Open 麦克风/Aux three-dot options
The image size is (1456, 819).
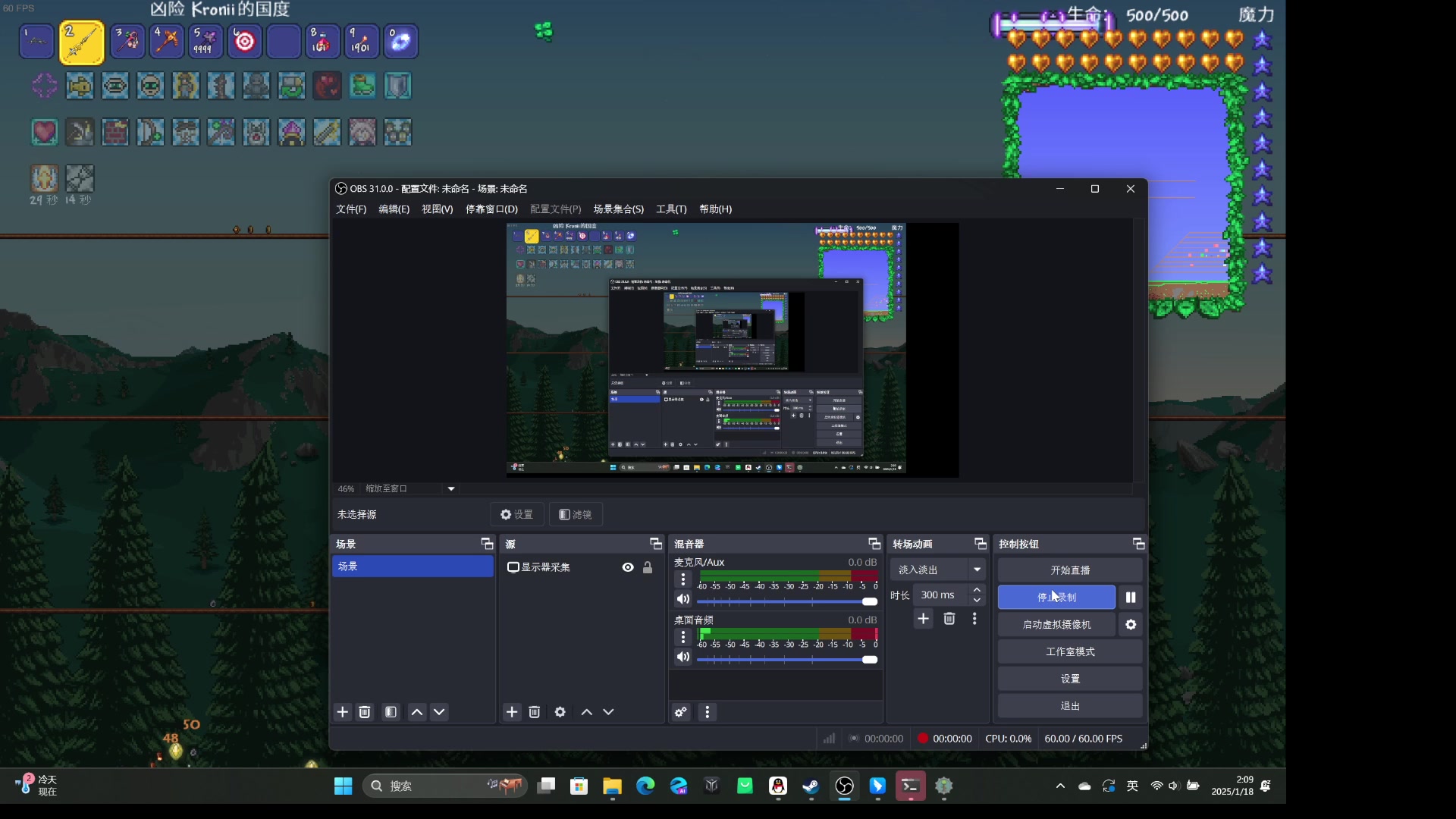pyautogui.click(x=683, y=579)
